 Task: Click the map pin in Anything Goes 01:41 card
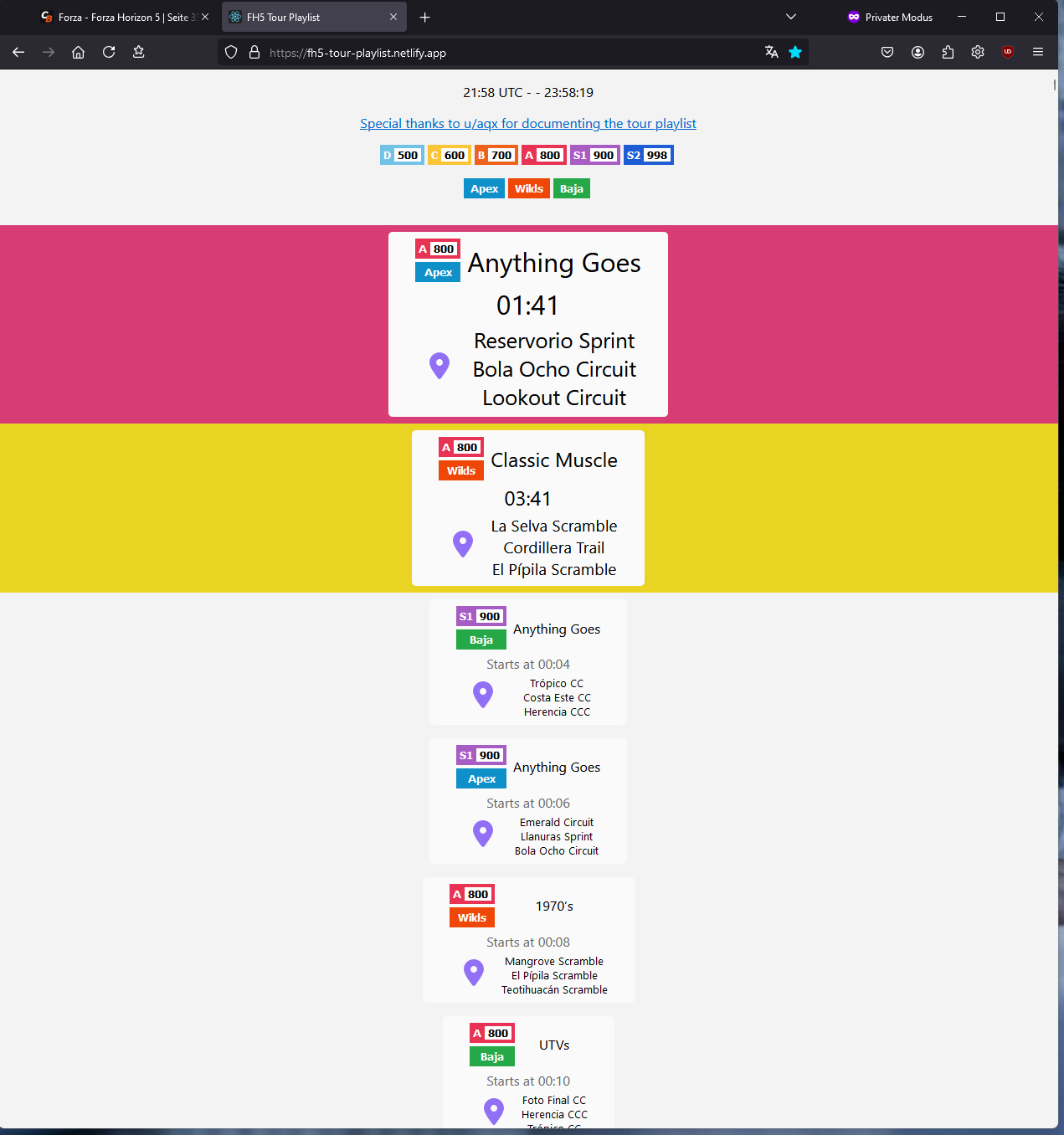tap(439, 366)
